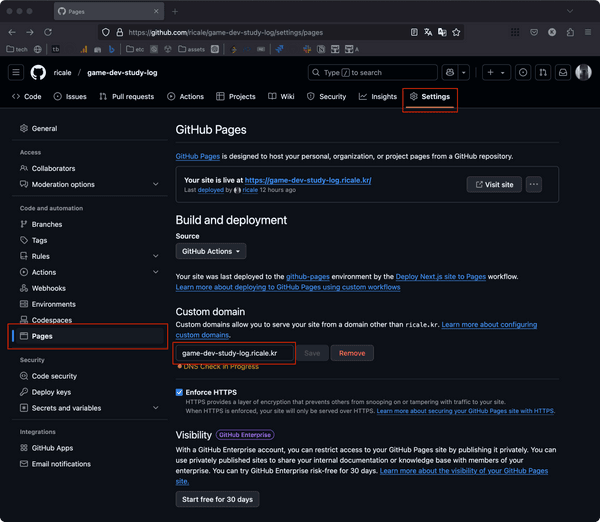Open the GitHub hamburger navigation menu
600x522 pixels.
point(16,72)
